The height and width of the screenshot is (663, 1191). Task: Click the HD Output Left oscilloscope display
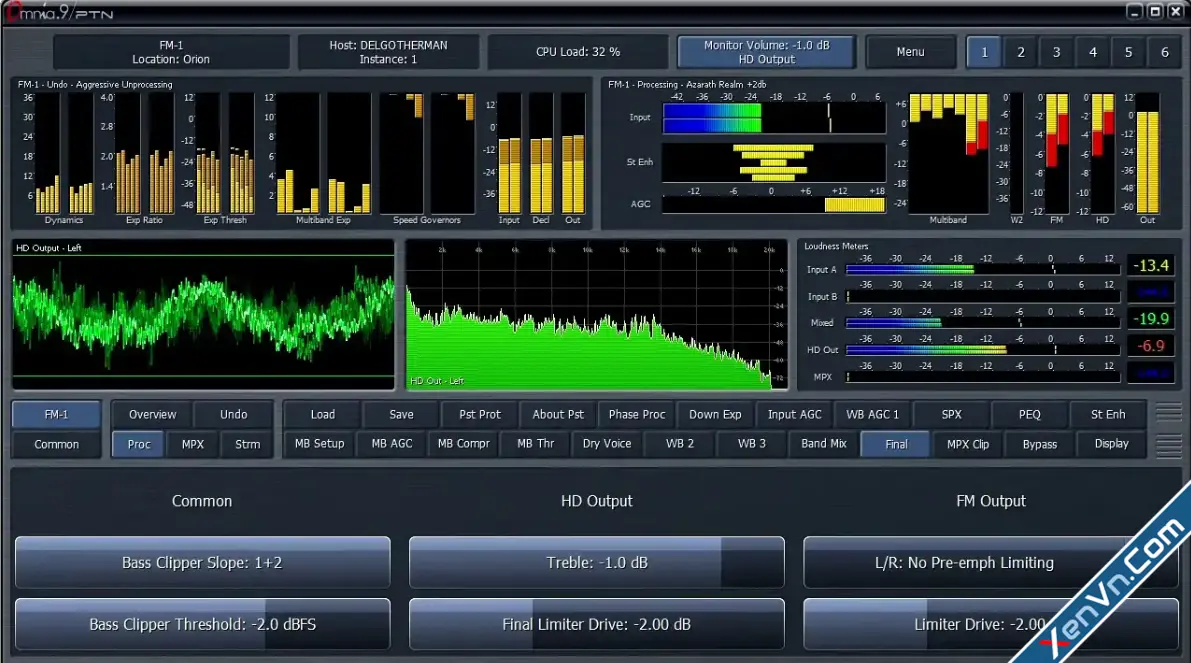point(203,315)
